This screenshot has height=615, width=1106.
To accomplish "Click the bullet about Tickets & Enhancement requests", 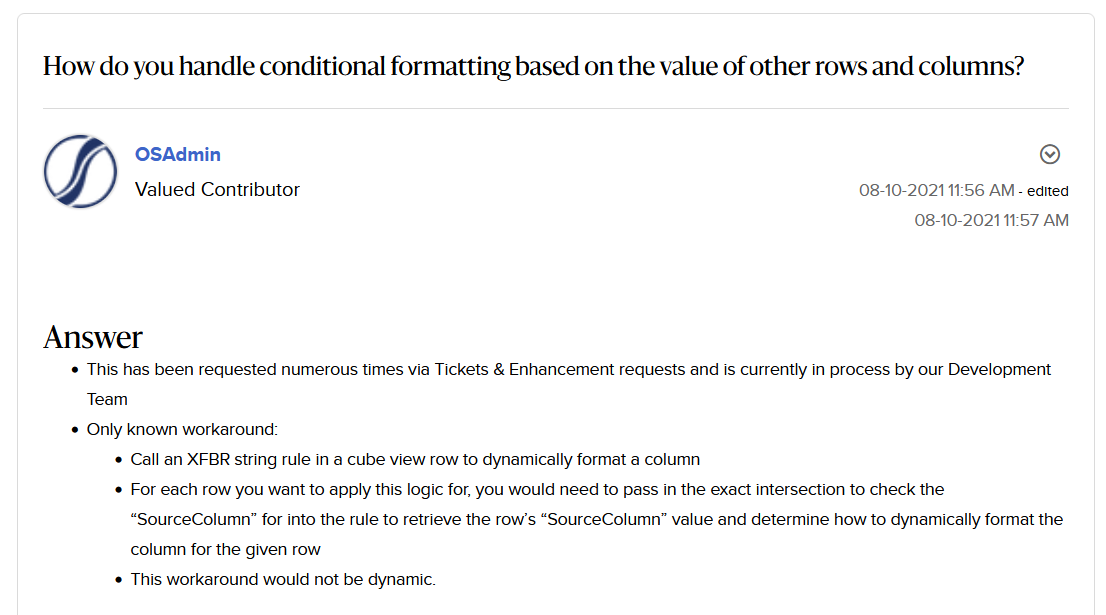I will [568, 370].
